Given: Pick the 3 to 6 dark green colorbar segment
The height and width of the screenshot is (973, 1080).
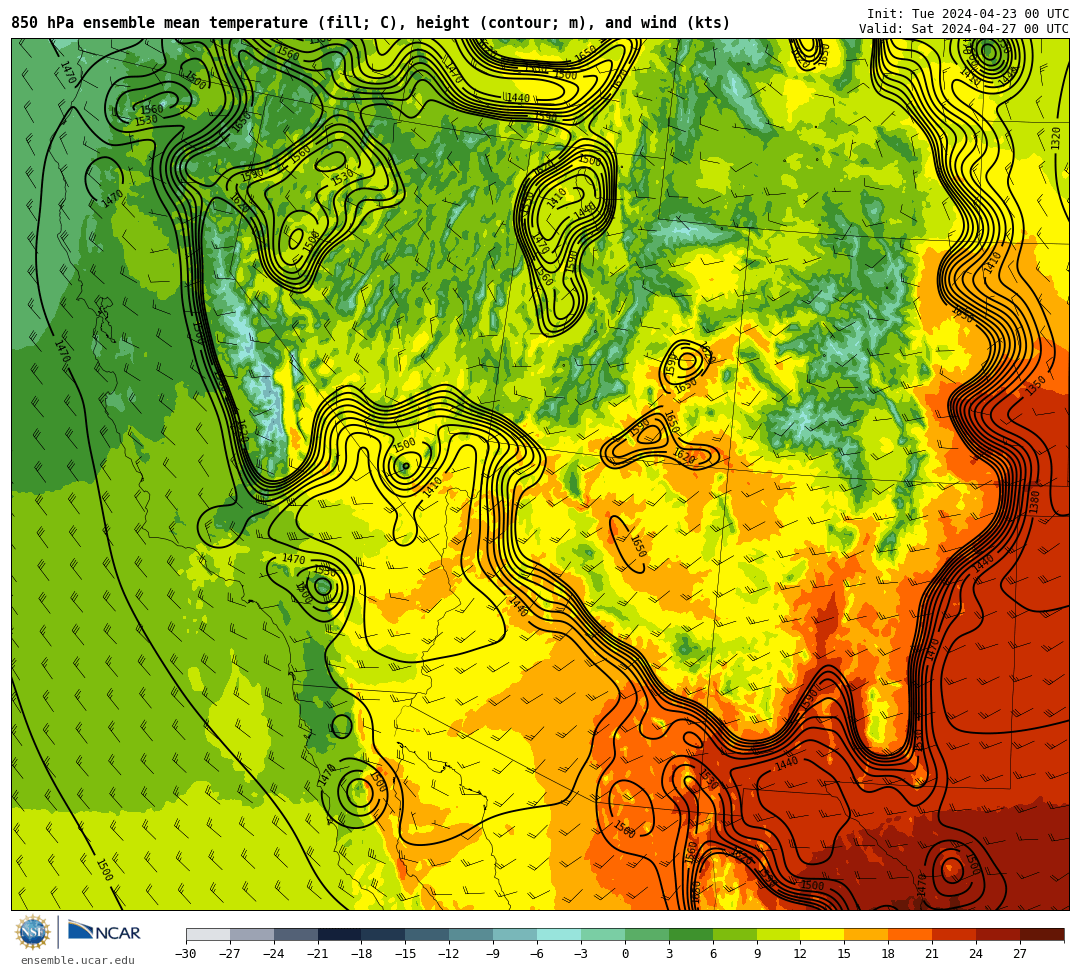Looking at the screenshot, I should [691, 934].
